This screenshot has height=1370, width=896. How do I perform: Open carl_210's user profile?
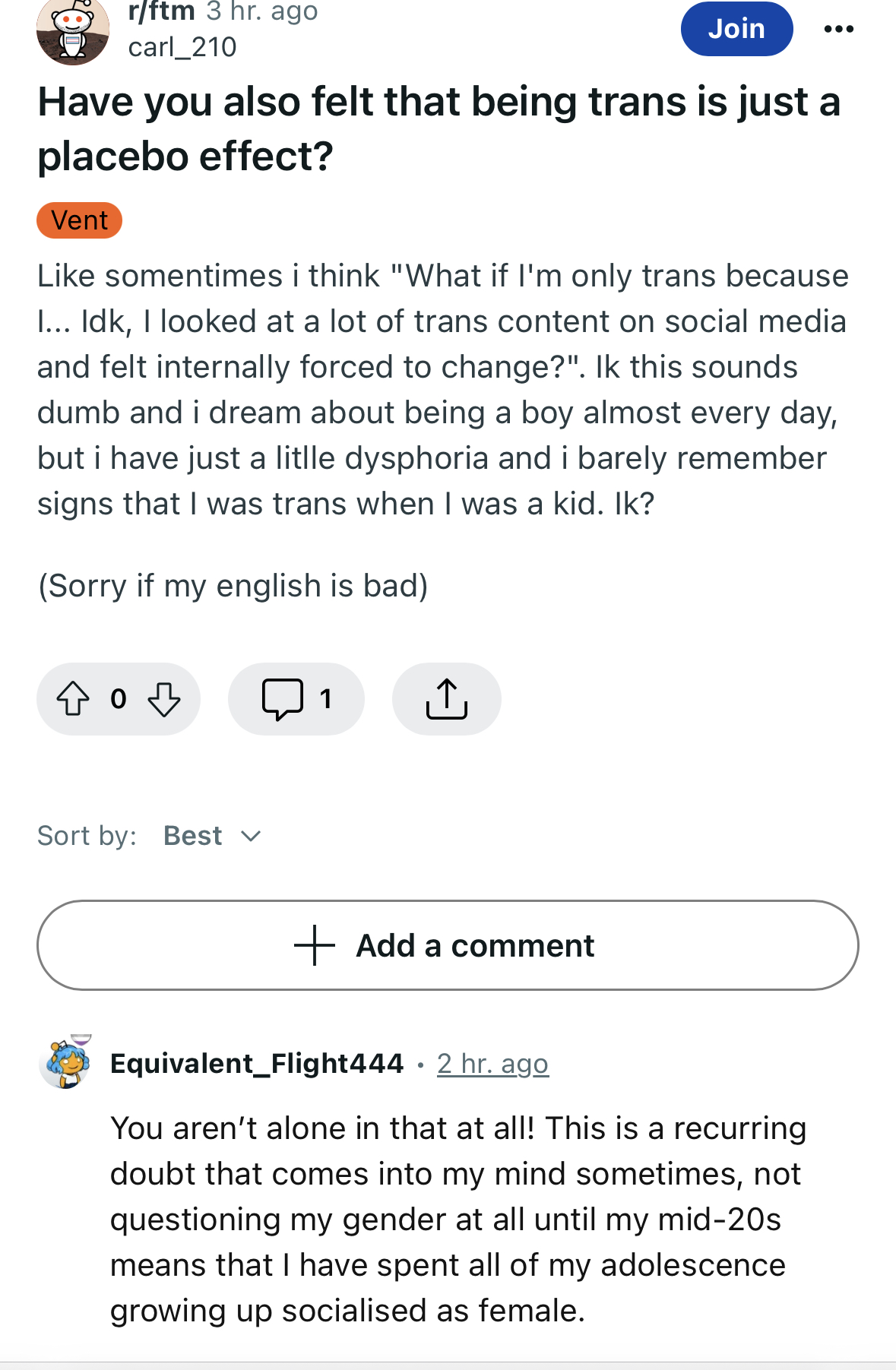182,47
